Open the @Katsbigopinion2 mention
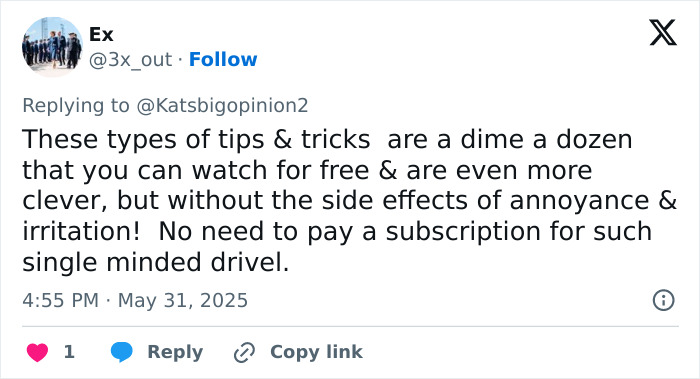The image size is (700, 379). click(x=222, y=105)
